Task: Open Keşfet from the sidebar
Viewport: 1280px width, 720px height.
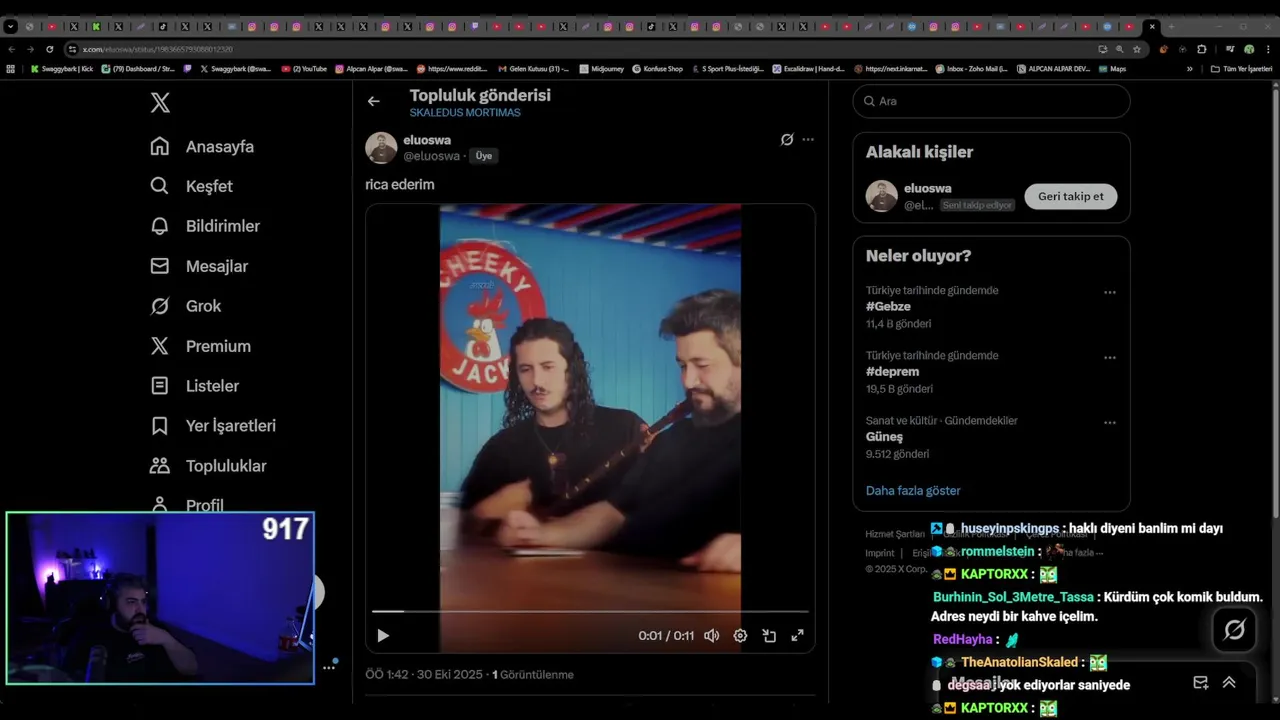Action: click(x=191, y=186)
